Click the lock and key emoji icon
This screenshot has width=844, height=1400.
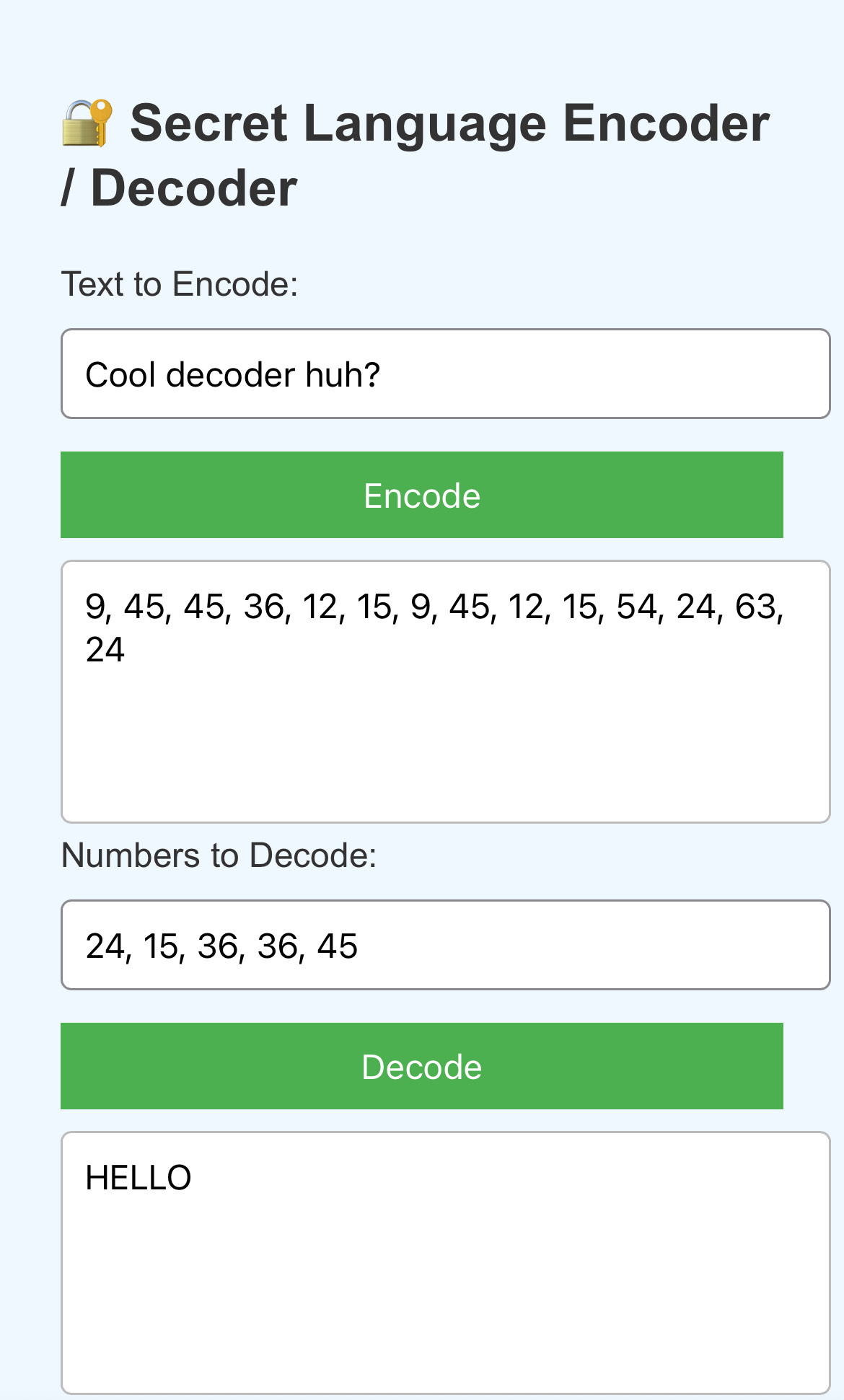87,123
